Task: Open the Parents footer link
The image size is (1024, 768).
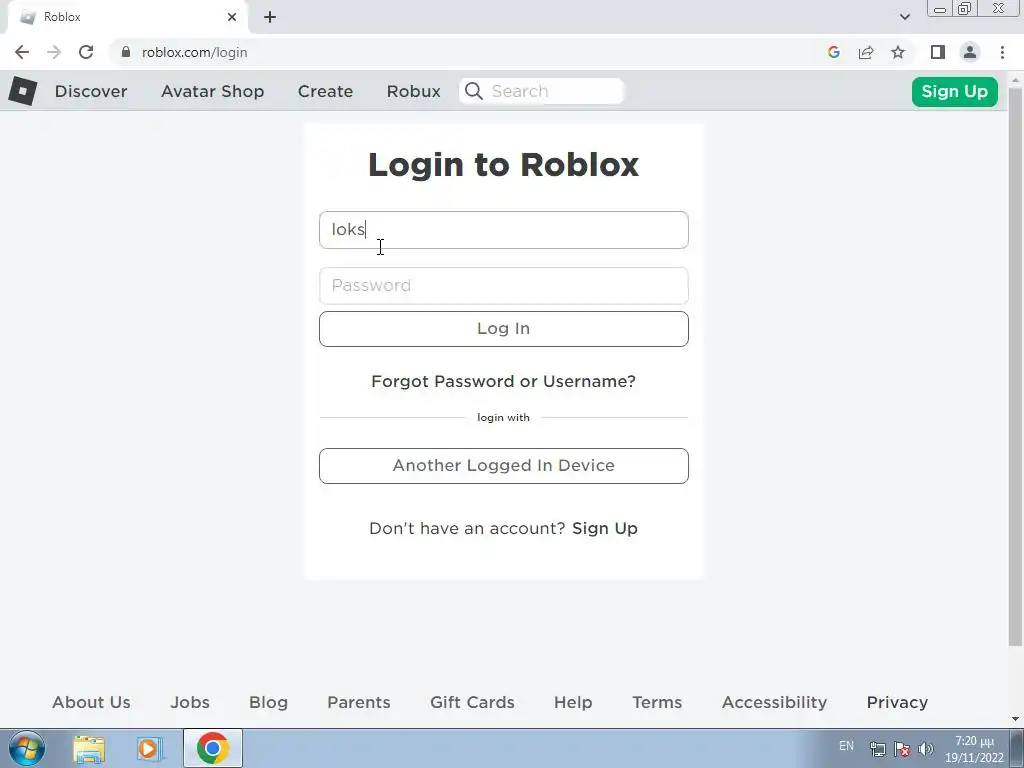Action: pyautogui.click(x=359, y=702)
